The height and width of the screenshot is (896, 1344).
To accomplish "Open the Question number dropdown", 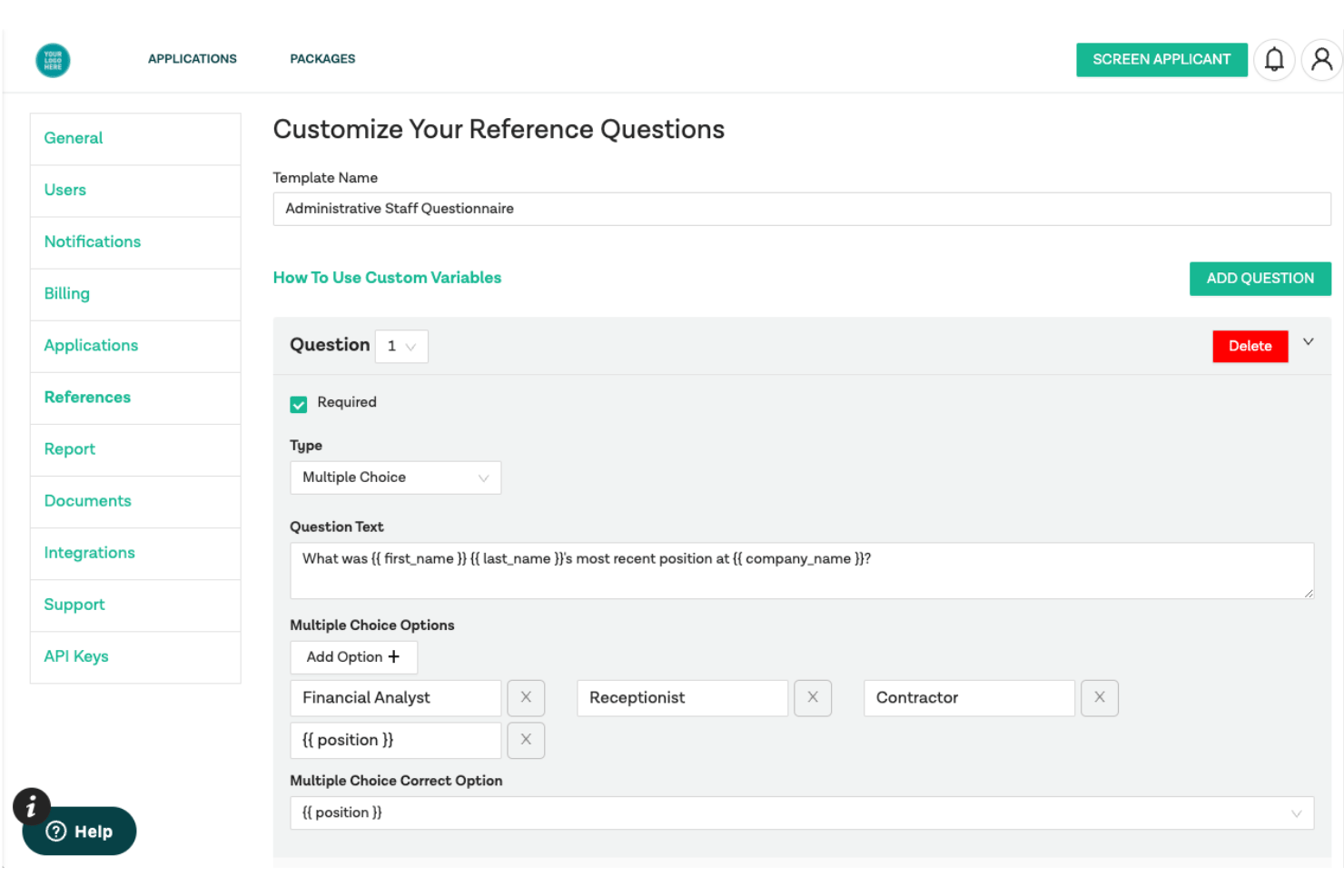I will pos(401,346).
